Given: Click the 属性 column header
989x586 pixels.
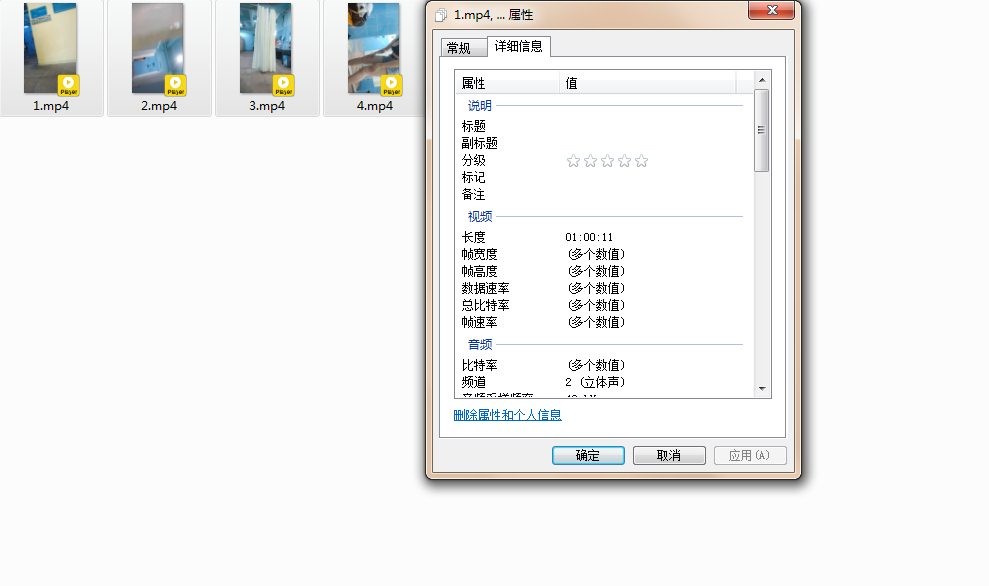Looking at the screenshot, I should pyautogui.click(x=507, y=83).
